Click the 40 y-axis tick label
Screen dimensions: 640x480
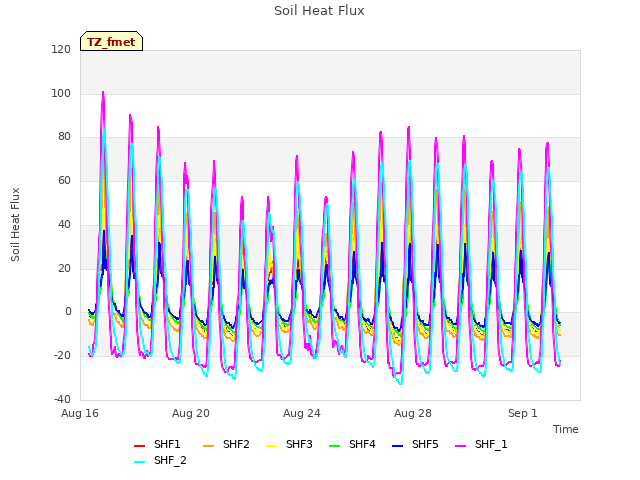(64, 224)
